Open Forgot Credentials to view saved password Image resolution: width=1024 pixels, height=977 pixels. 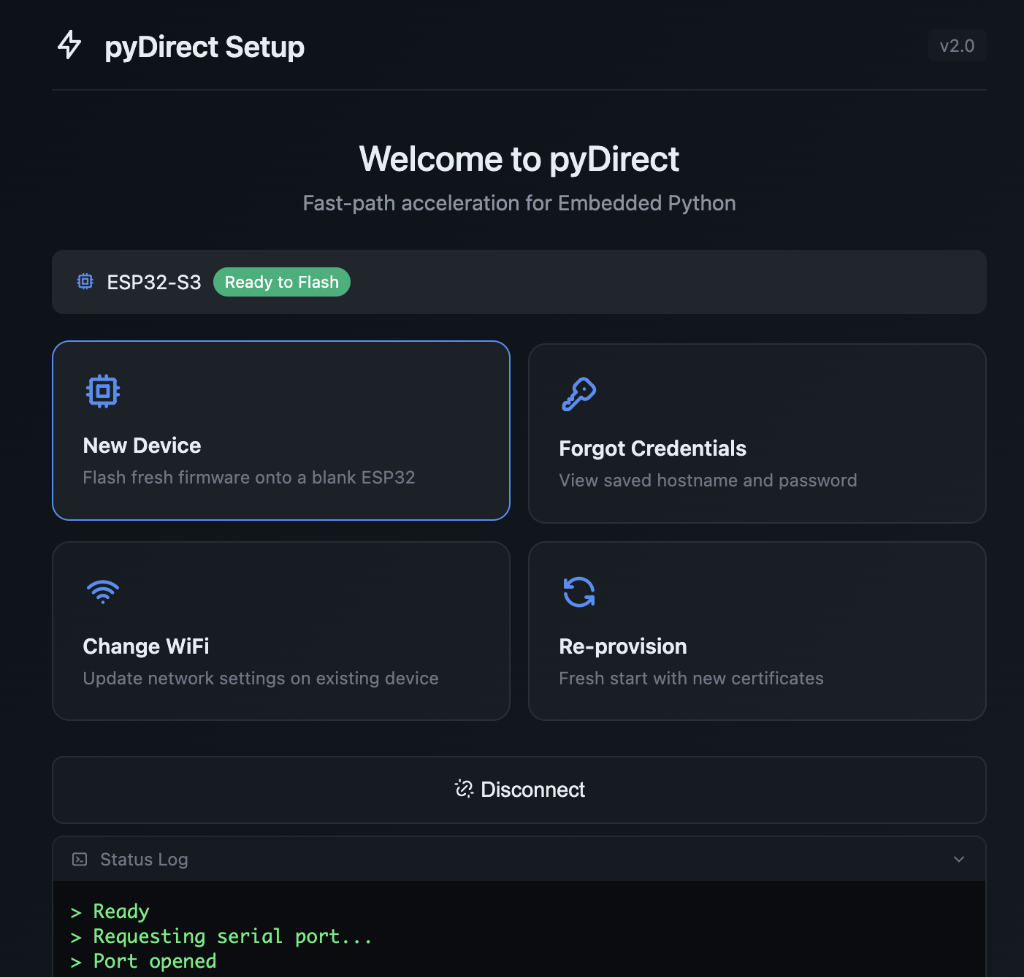pyautogui.click(x=757, y=432)
